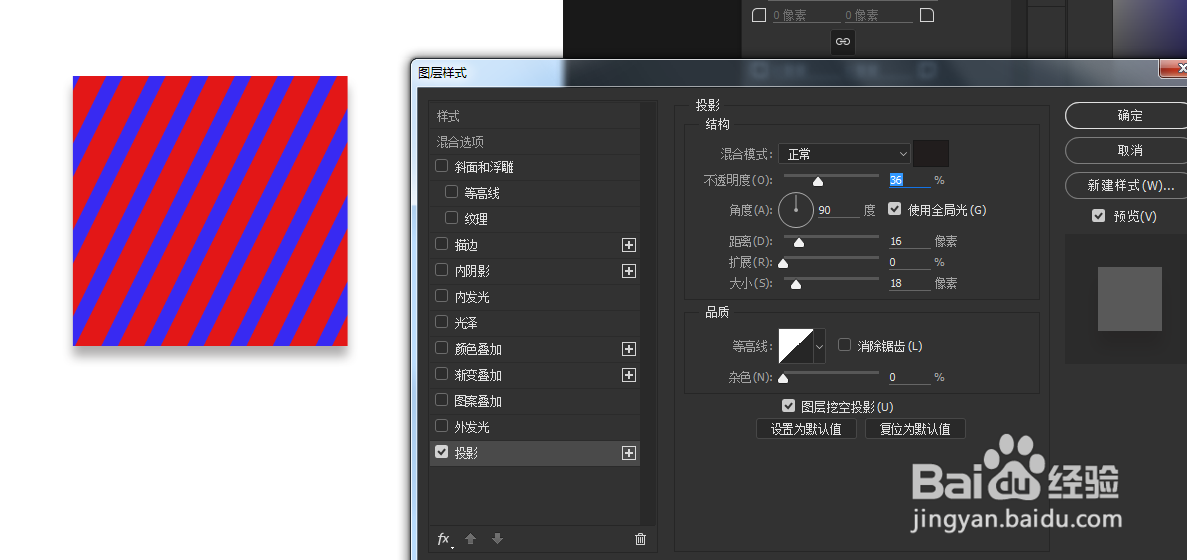Enable Inner Glow (内发光) checkbox
Screen dimensions: 1187x560
pyautogui.click(x=441, y=296)
